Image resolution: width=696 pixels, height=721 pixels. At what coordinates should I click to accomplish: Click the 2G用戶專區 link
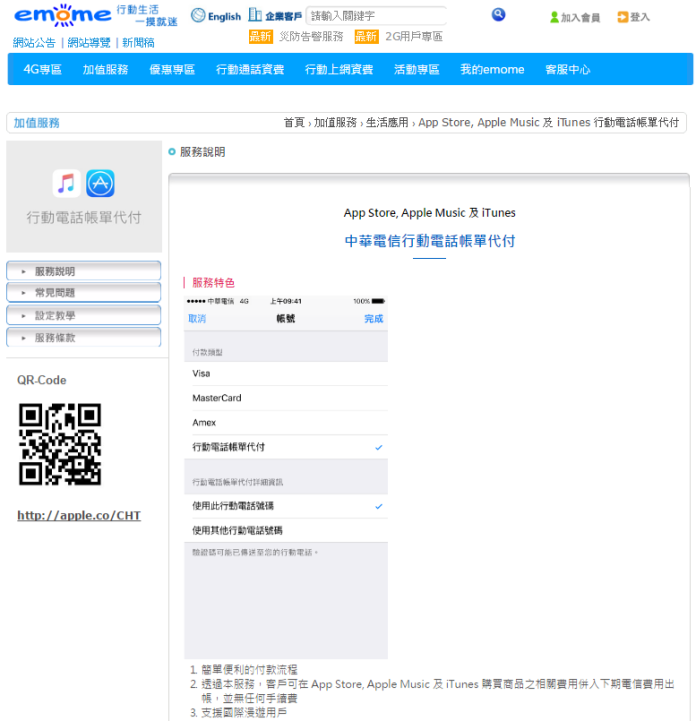coord(414,36)
